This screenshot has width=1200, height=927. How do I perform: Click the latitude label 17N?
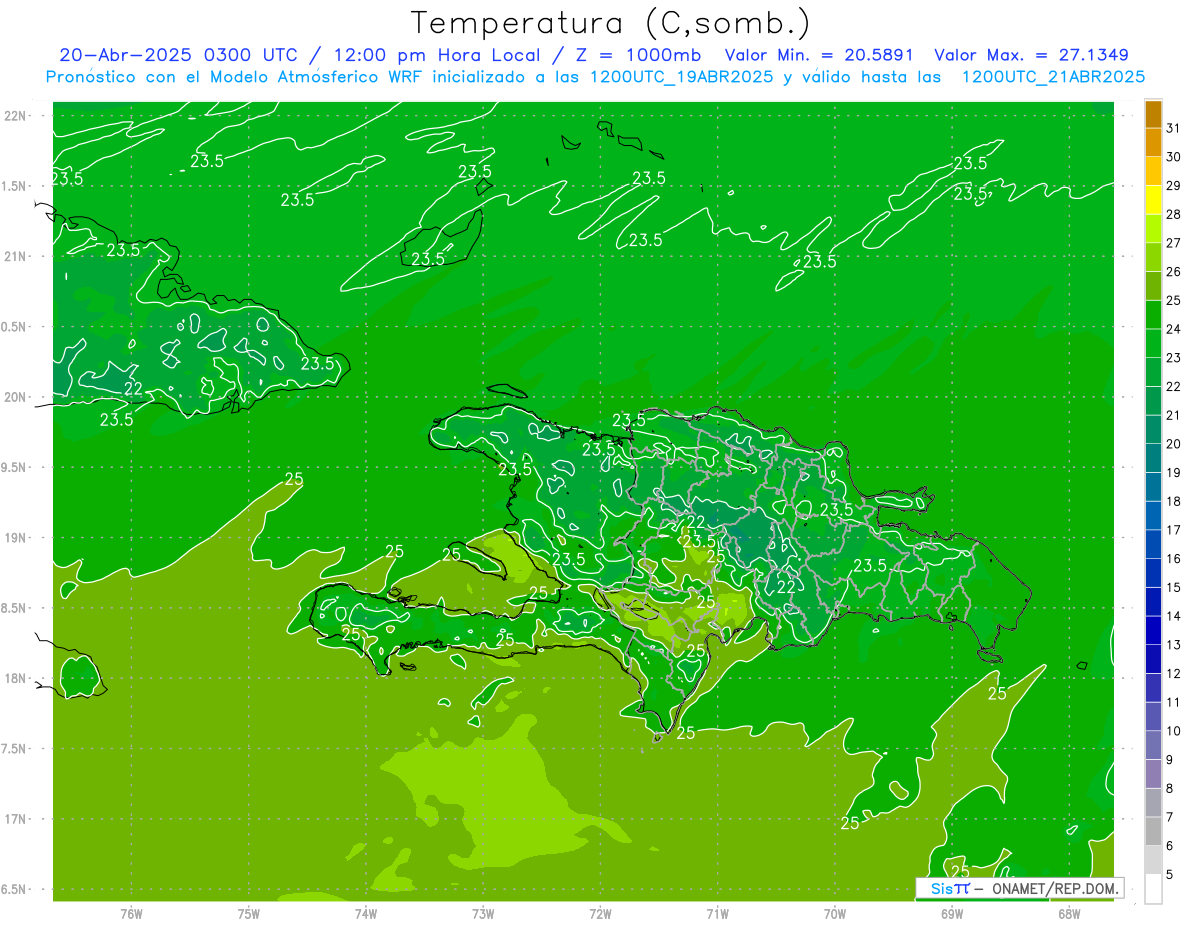click(x=16, y=819)
